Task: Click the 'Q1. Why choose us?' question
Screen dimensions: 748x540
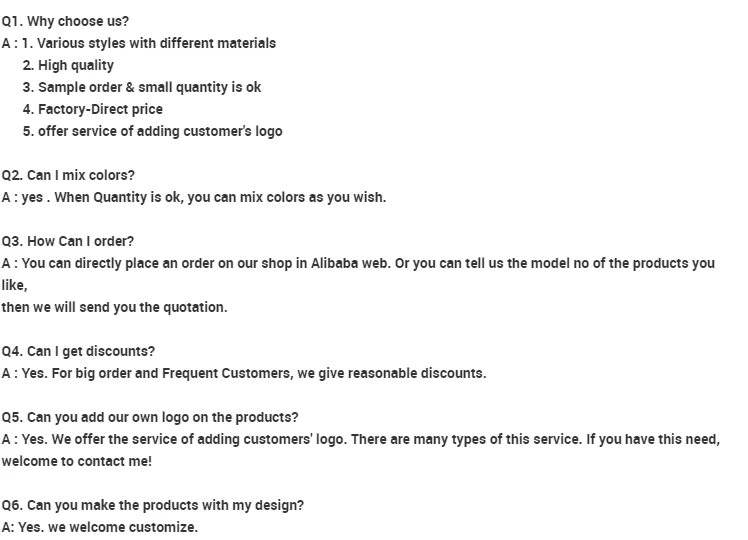Action: tap(65, 21)
